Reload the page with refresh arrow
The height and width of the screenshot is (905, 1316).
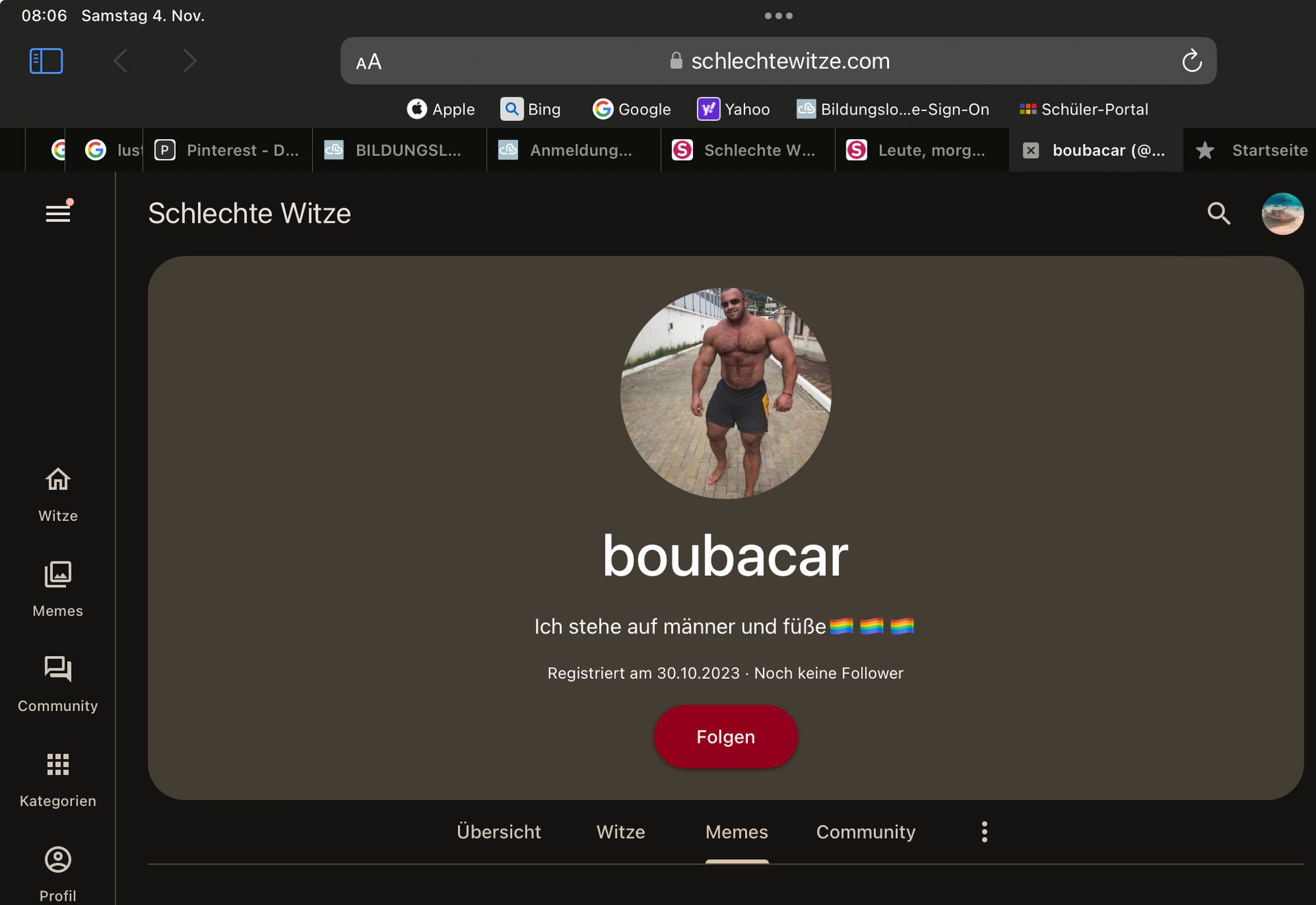click(x=1191, y=61)
